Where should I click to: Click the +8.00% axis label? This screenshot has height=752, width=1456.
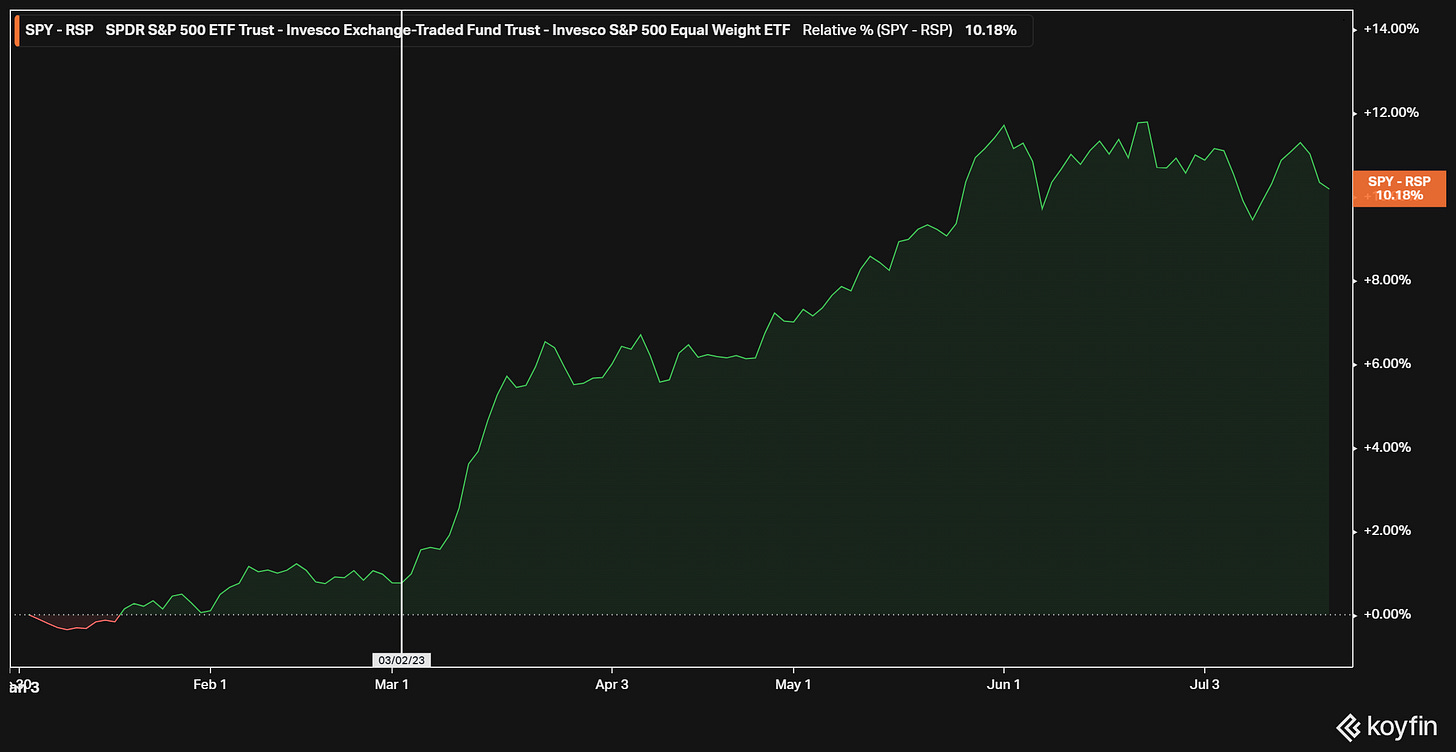[1388, 280]
